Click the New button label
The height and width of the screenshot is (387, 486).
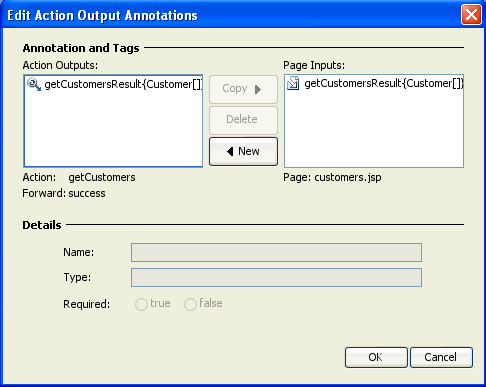pos(249,151)
